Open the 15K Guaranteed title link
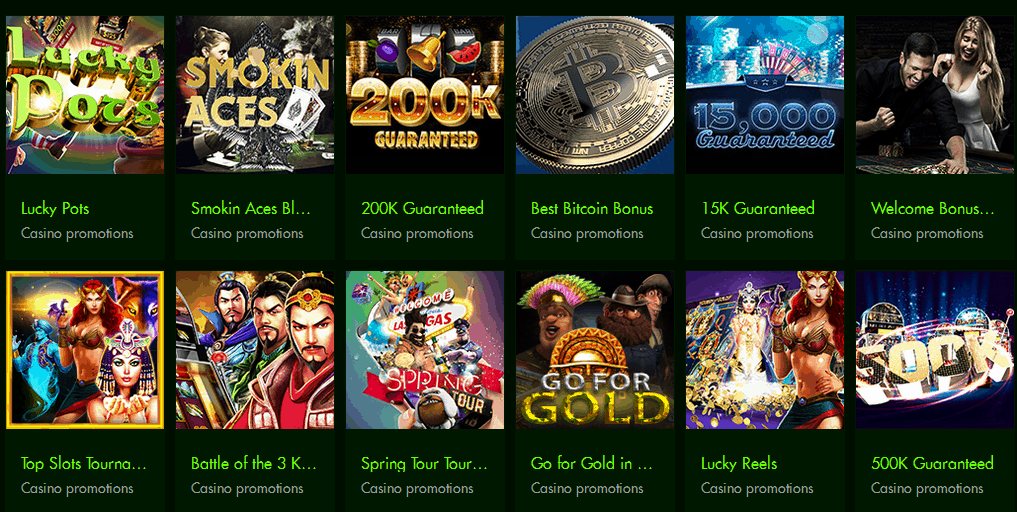The height and width of the screenshot is (512, 1017). pyautogui.click(x=758, y=208)
